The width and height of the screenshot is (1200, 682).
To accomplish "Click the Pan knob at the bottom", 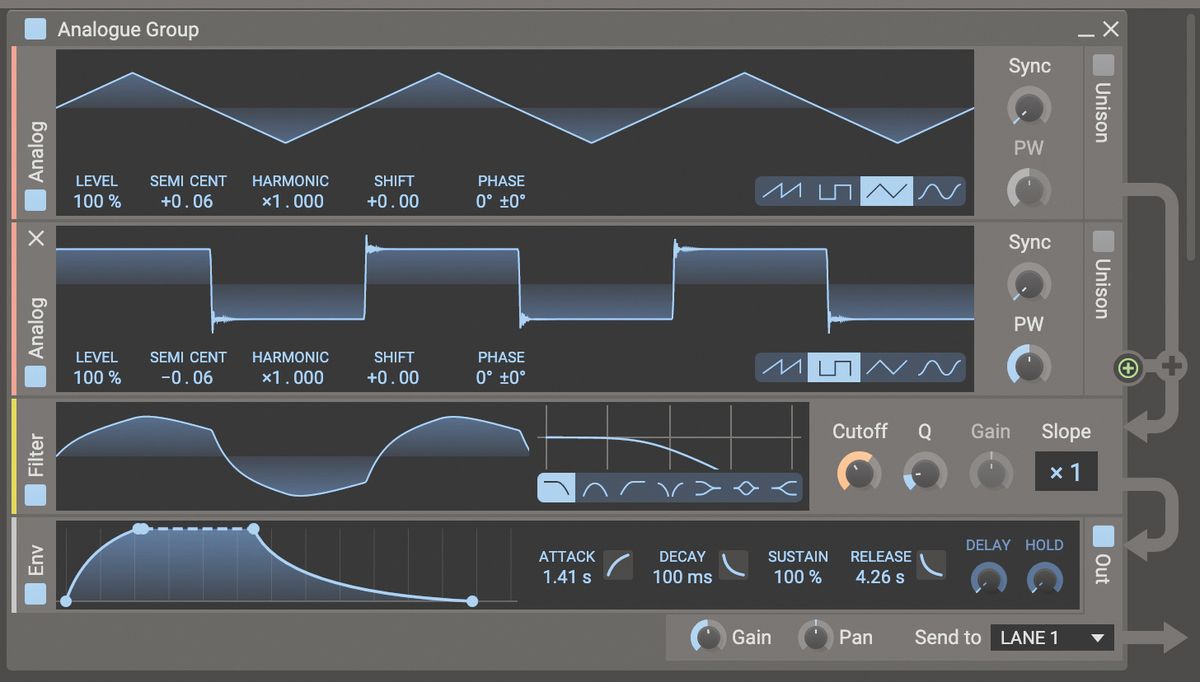I will [815, 637].
